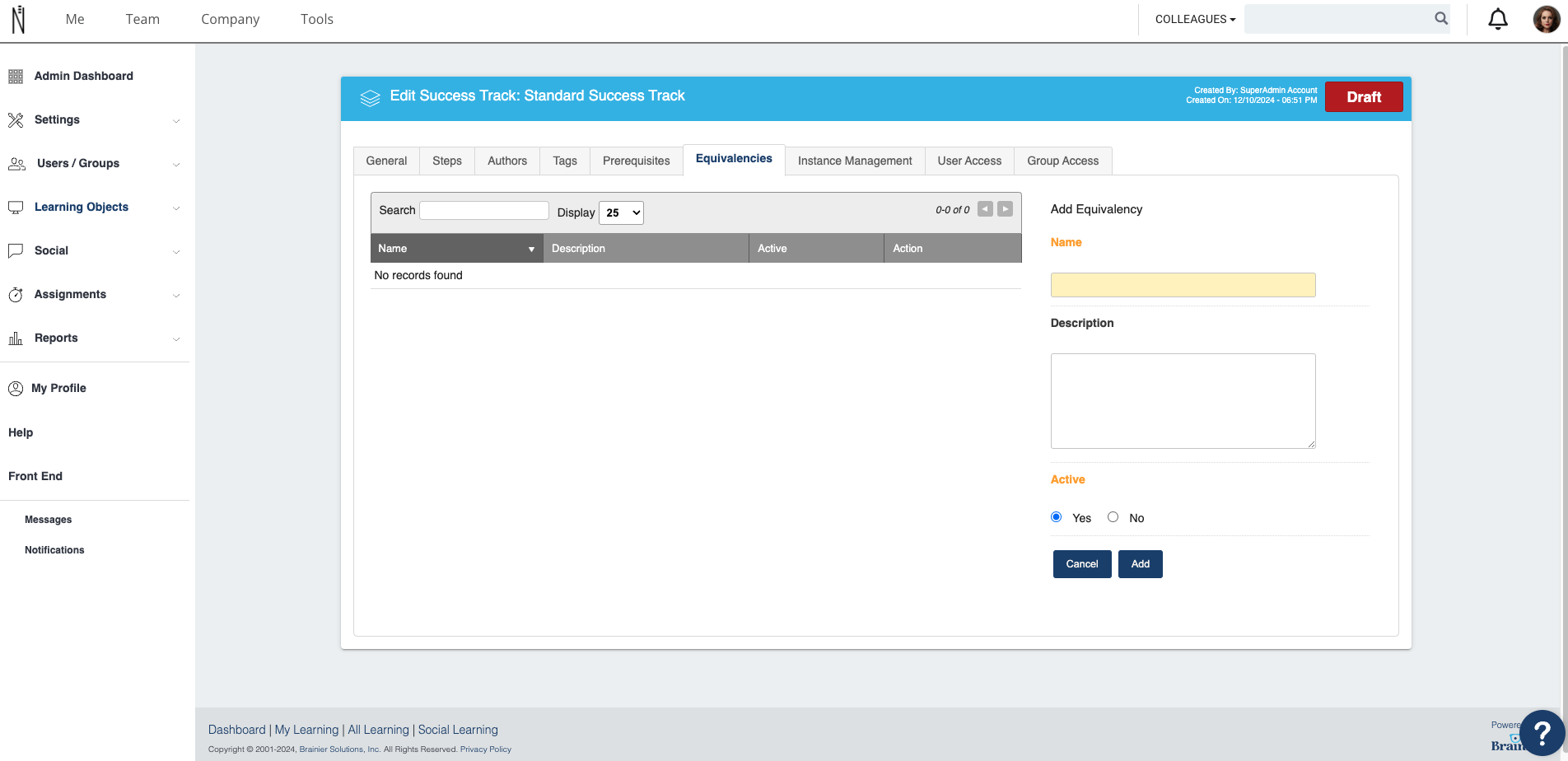Switch to the Prerequisites tab

coord(637,161)
